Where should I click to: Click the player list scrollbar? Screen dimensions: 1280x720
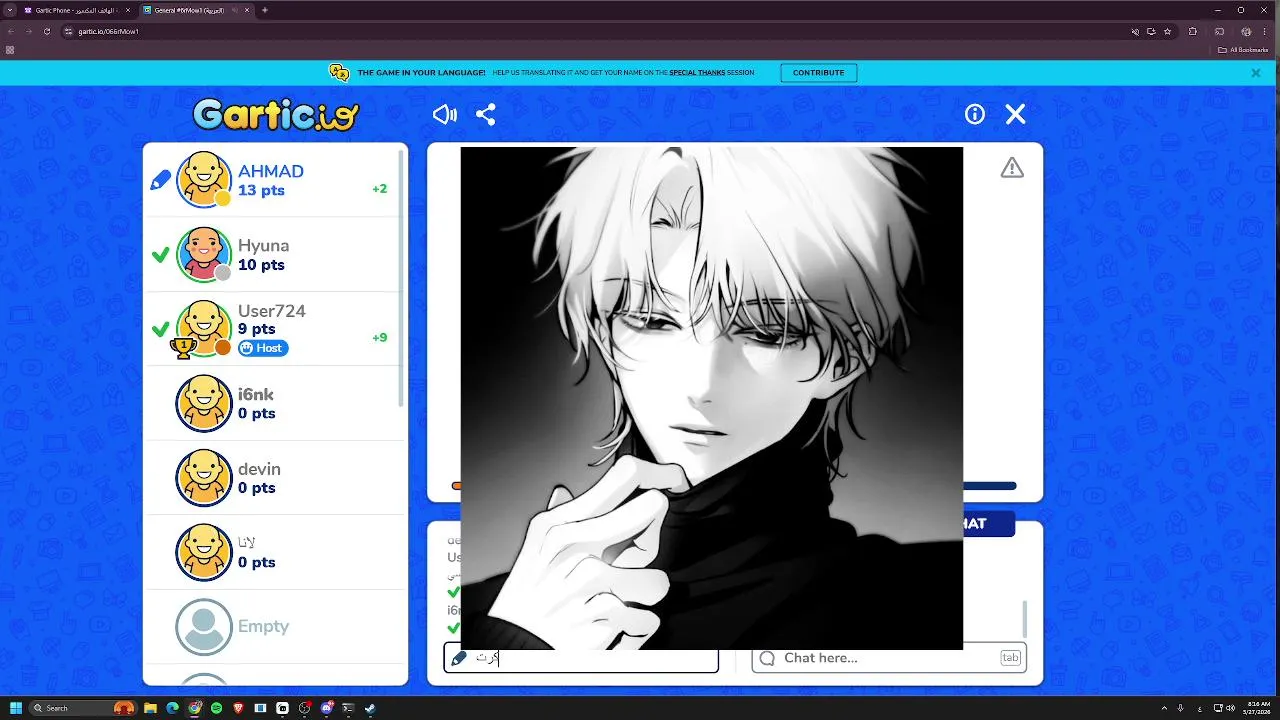click(402, 277)
